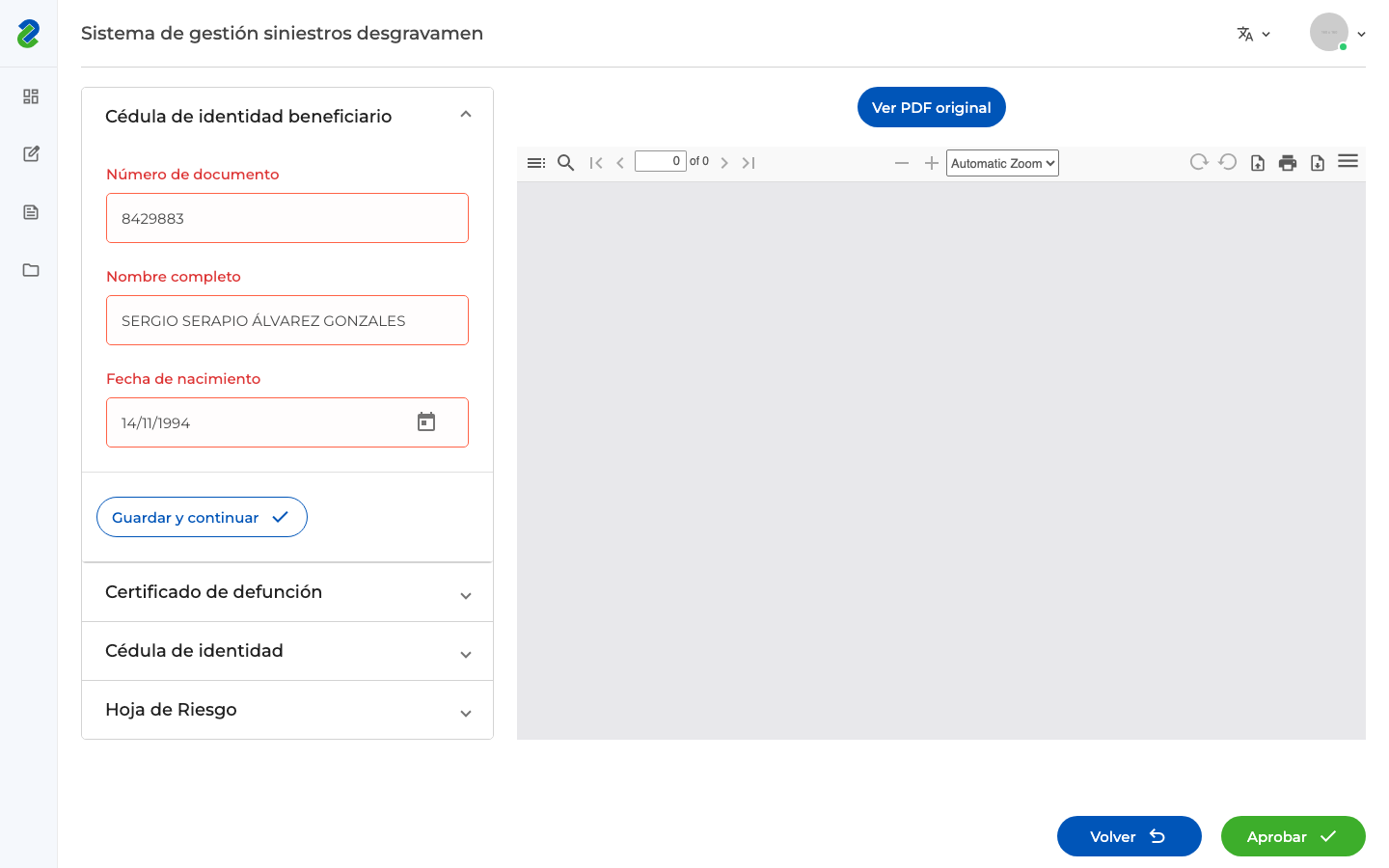Click the Fecha de nacimiento label

(x=183, y=379)
